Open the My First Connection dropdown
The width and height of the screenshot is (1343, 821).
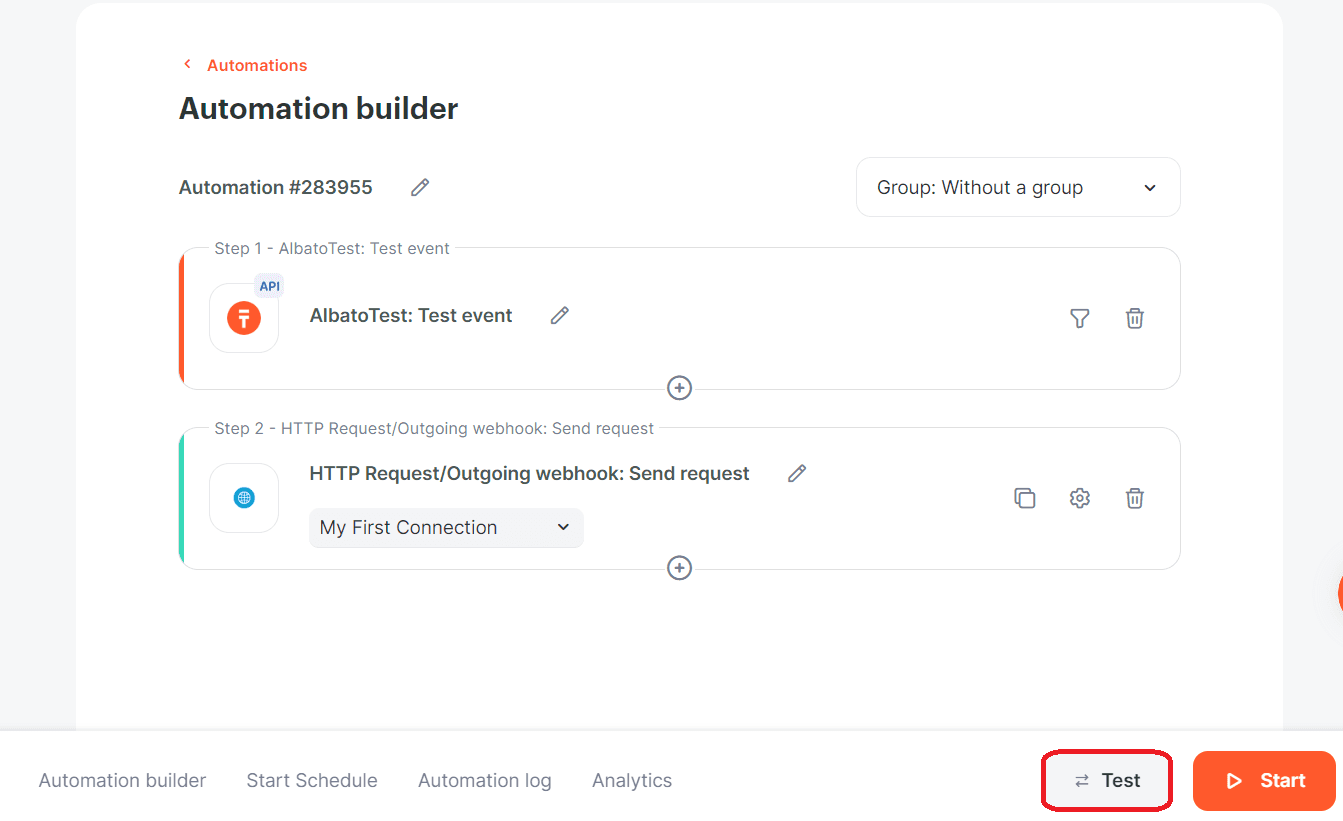tap(445, 527)
